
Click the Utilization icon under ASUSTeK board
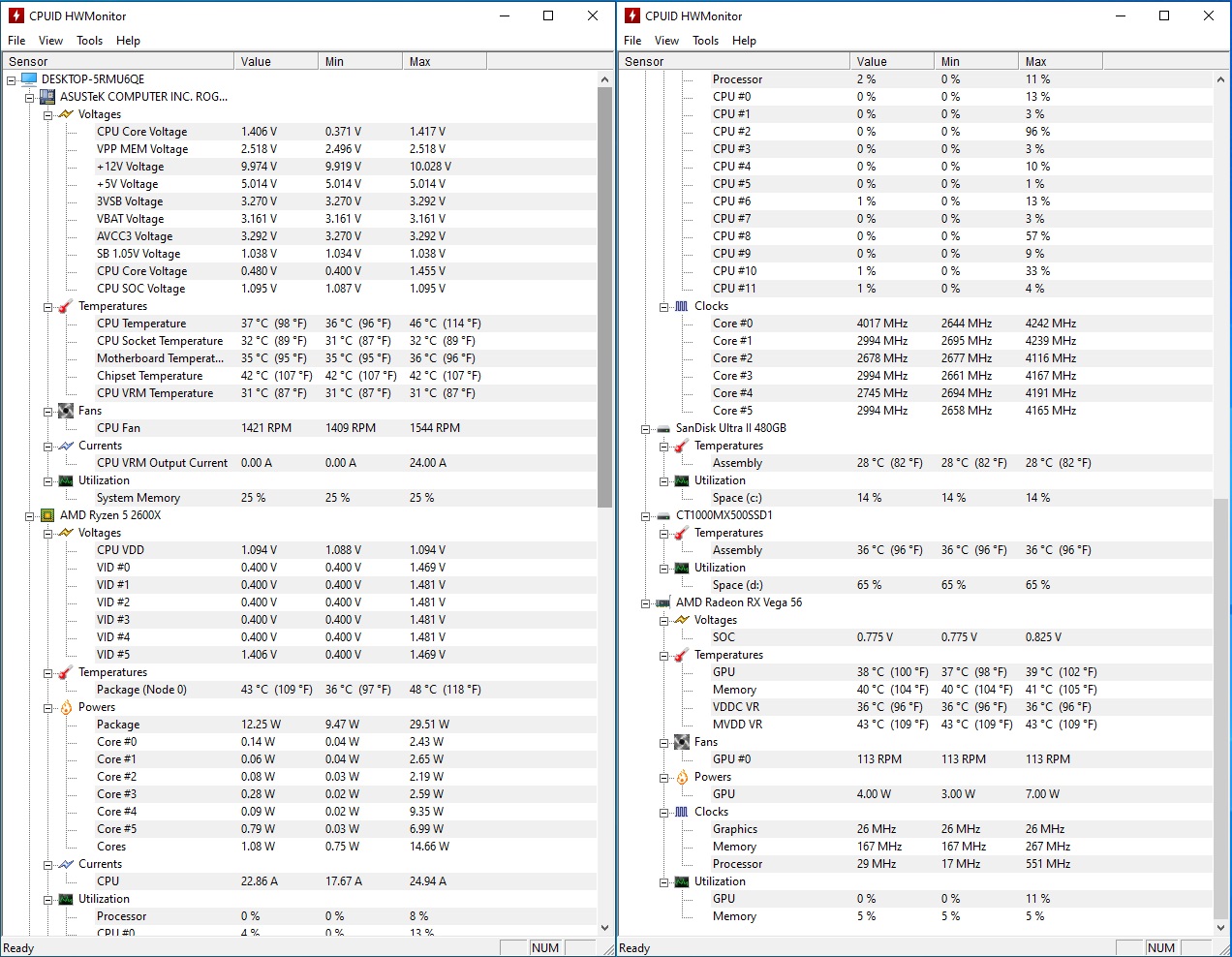[x=66, y=480]
